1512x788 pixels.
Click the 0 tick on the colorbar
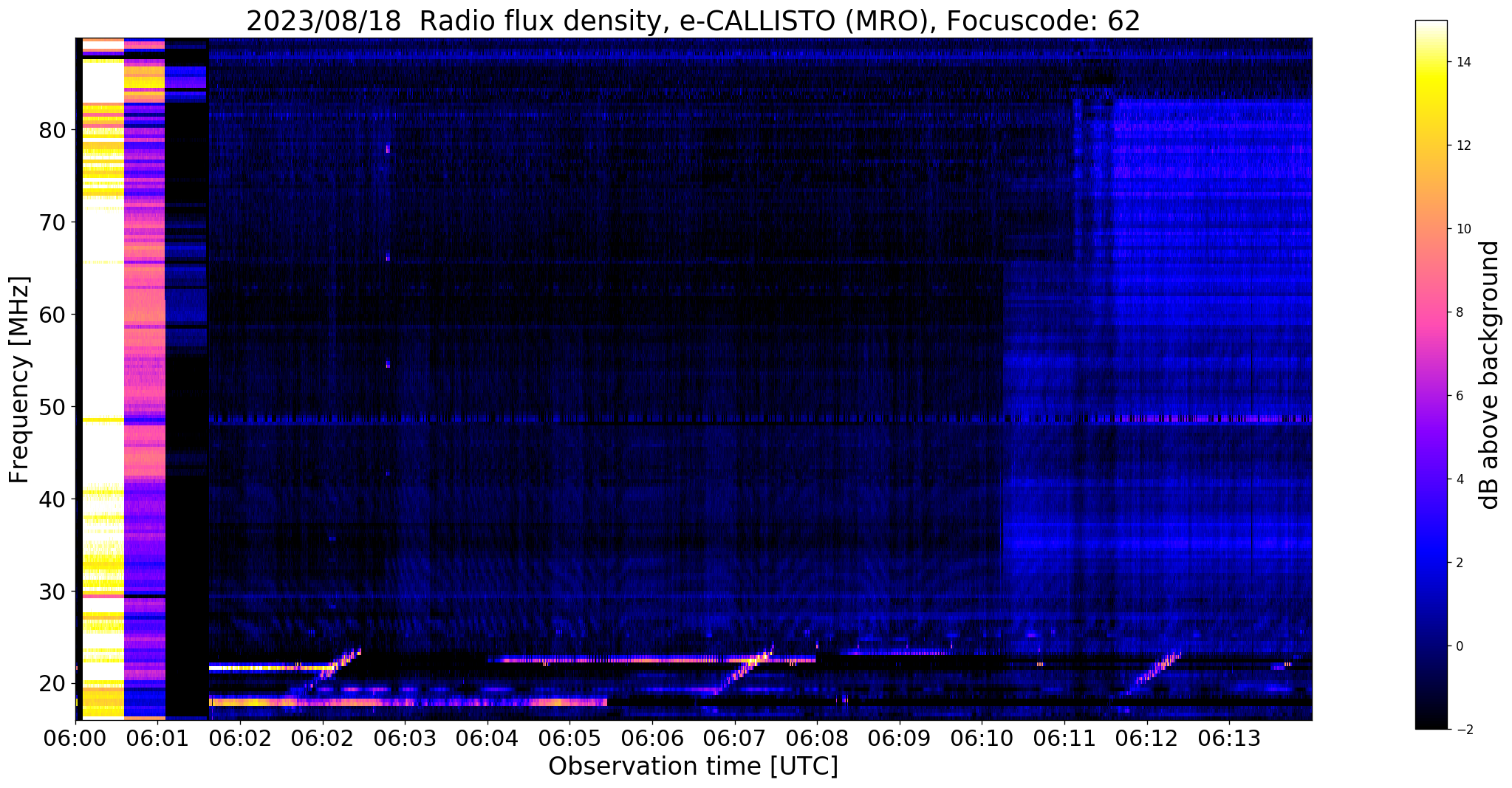(x=1458, y=646)
